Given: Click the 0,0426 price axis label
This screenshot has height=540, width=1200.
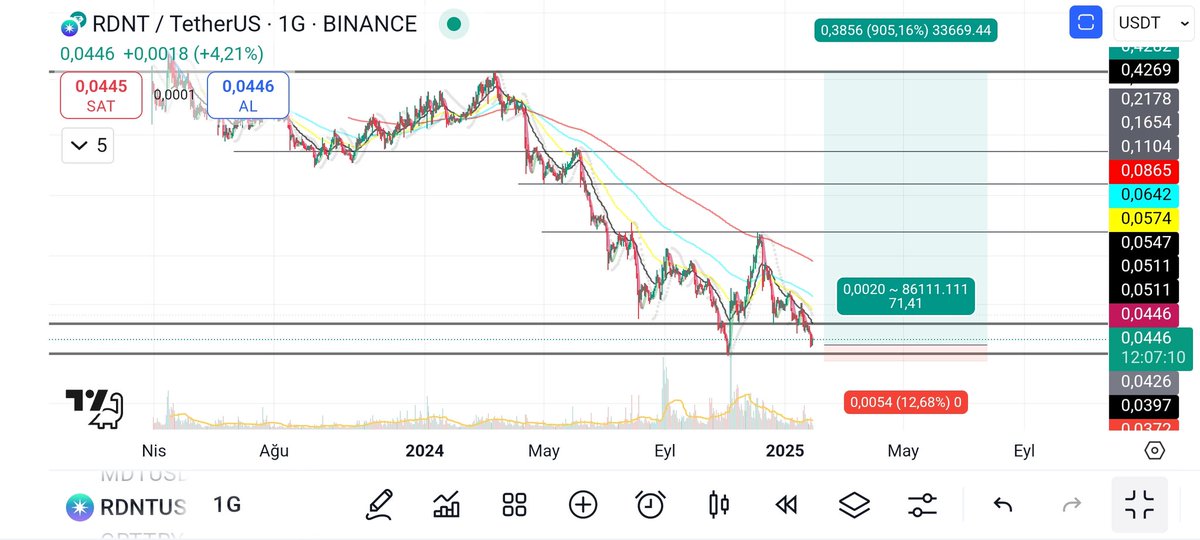Looking at the screenshot, I should (1145, 381).
